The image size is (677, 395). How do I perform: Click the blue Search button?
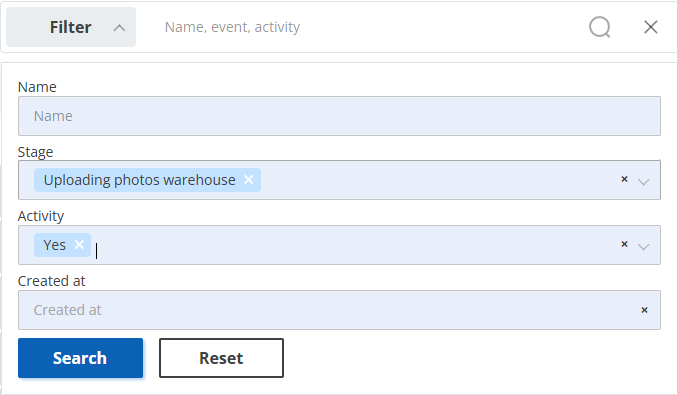(80, 358)
